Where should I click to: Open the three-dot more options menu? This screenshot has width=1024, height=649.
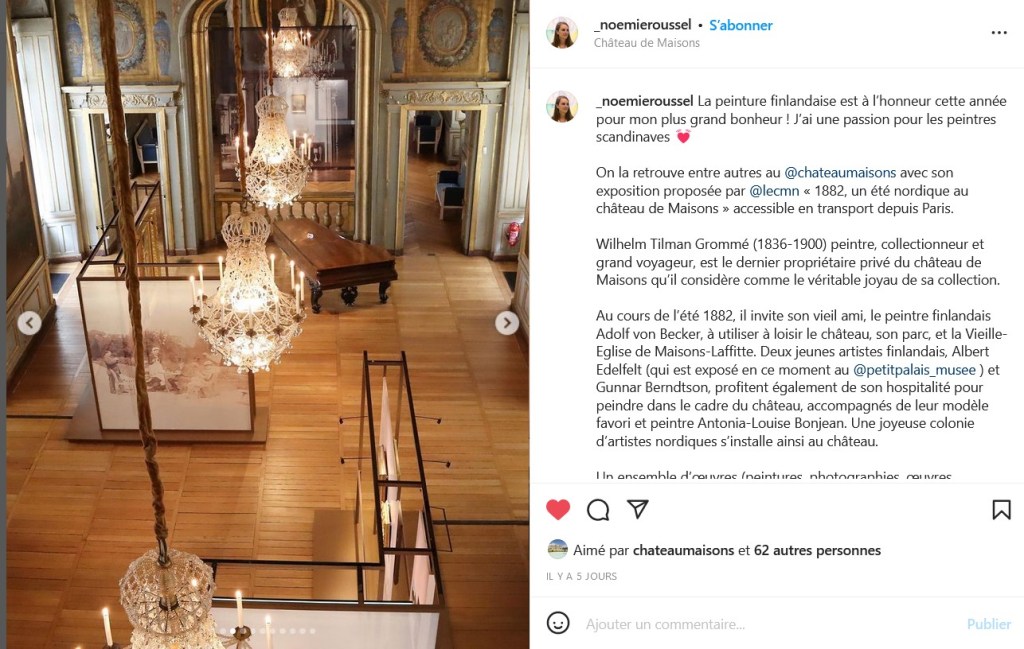click(999, 33)
